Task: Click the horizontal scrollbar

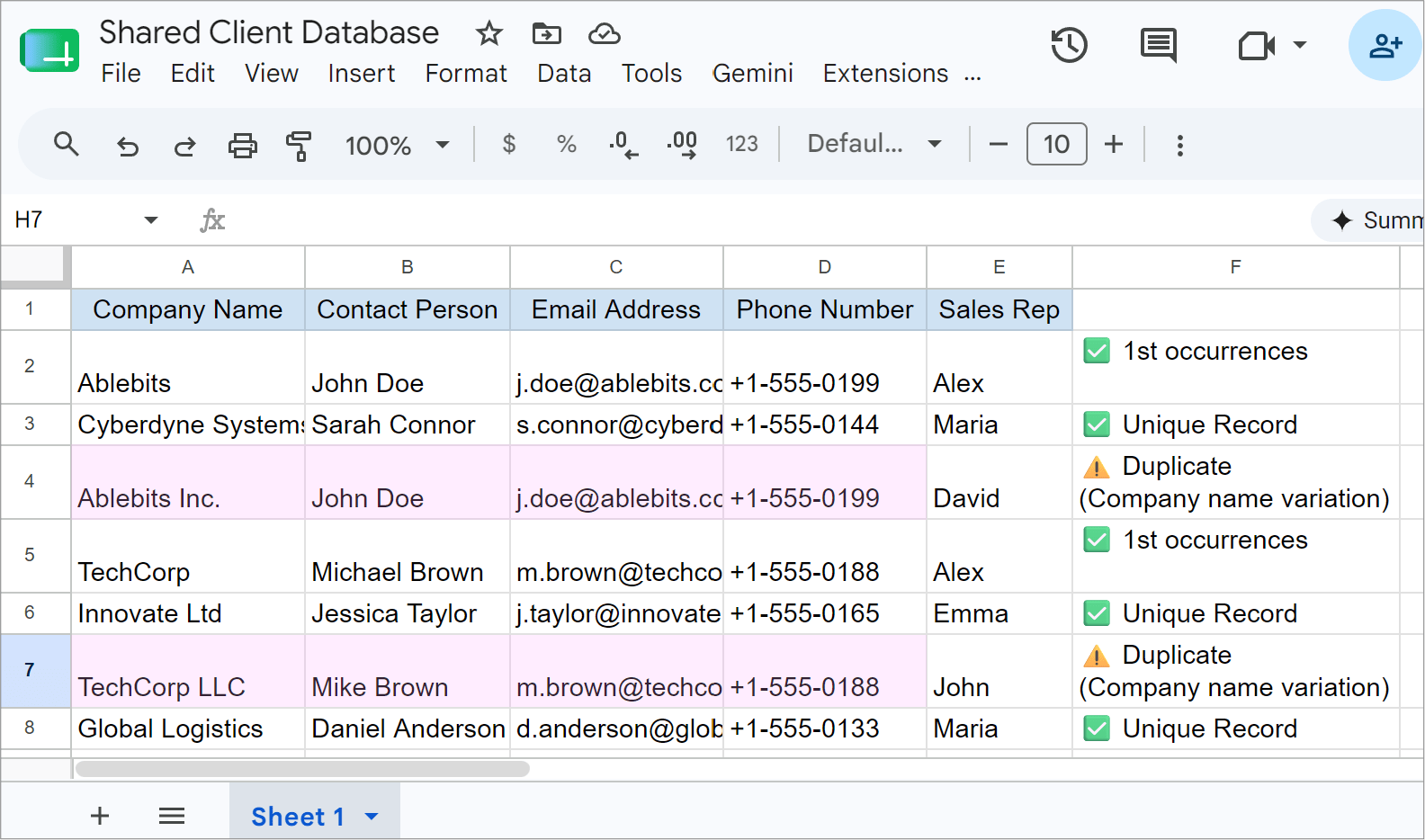Action: (x=302, y=769)
